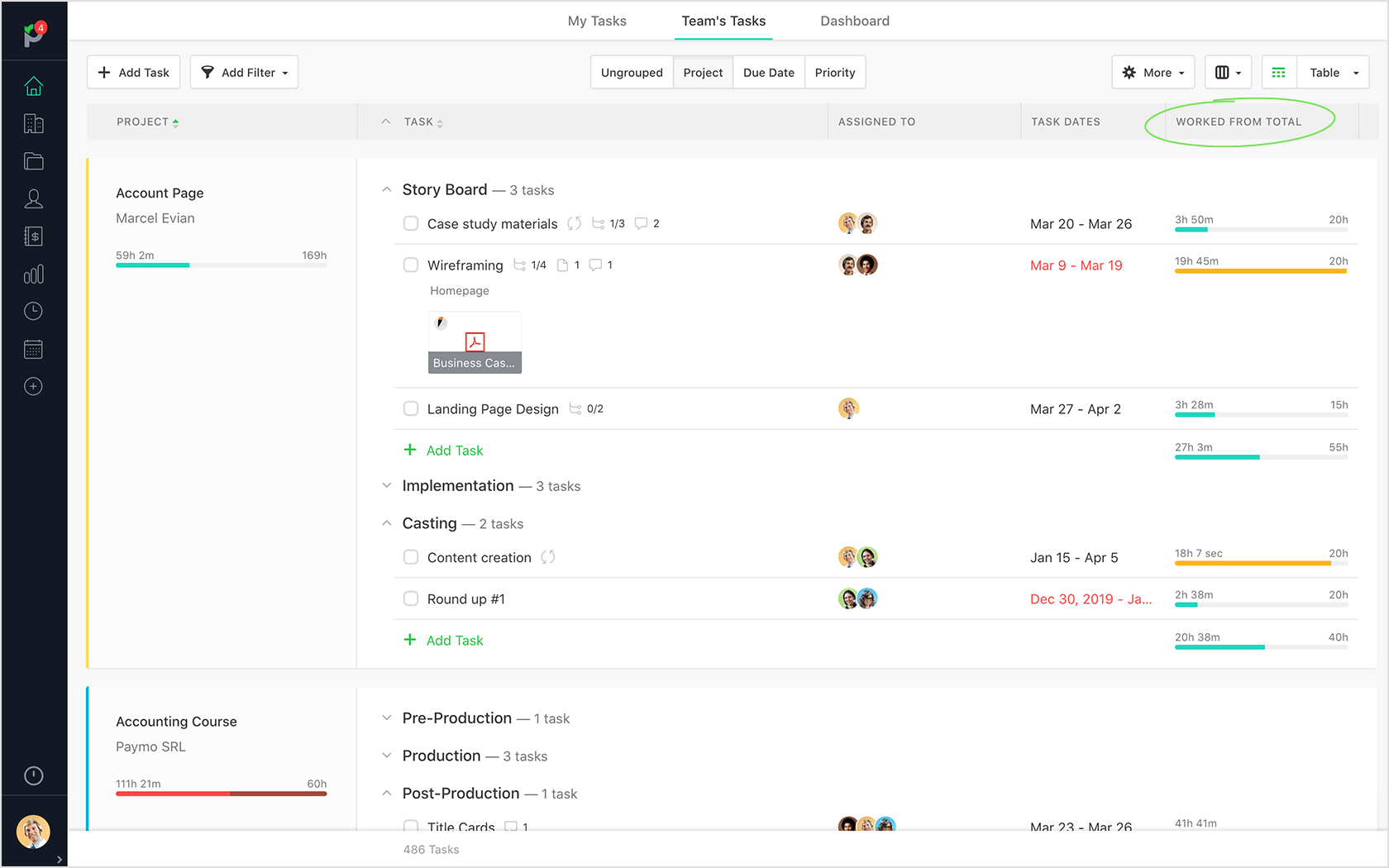
Task: Expand the Implementation task group
Action: [387, 485]
